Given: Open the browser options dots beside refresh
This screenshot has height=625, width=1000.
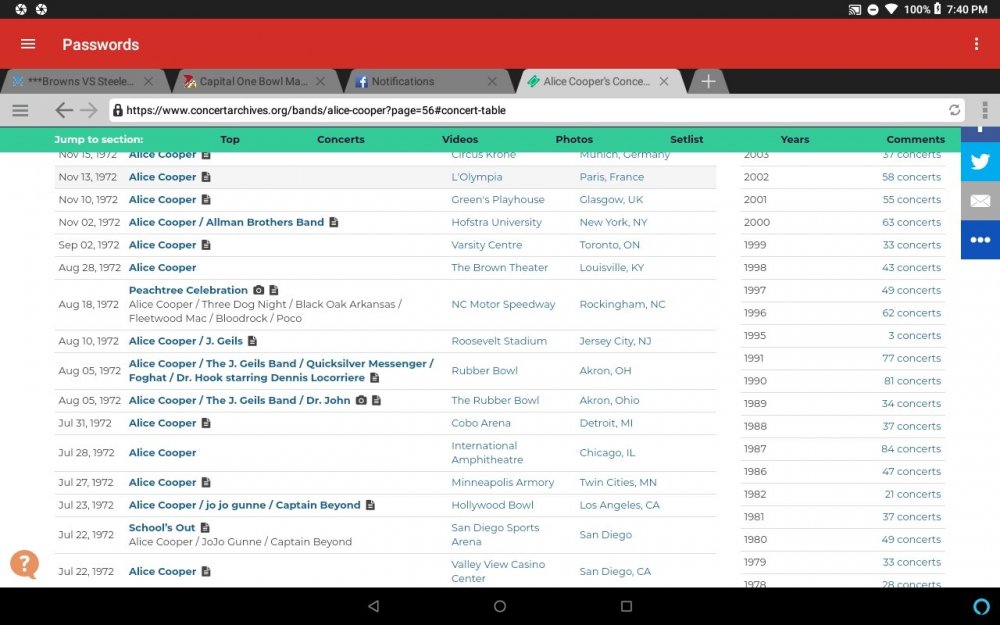Looking at the screenshot, I should [x=985, y=110].
